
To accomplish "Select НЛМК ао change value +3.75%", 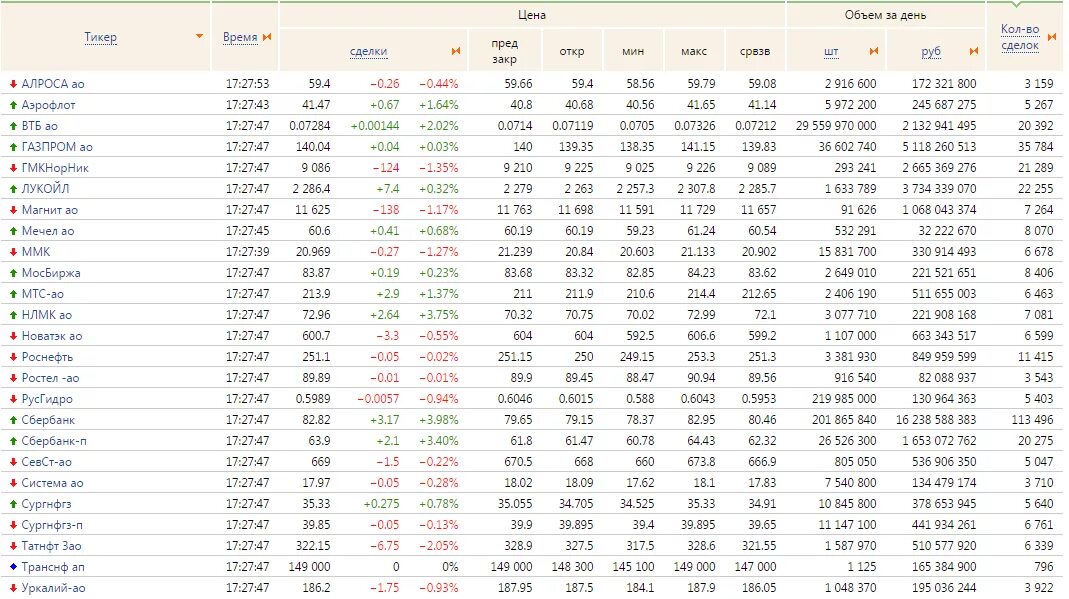I will coord(438,315).
